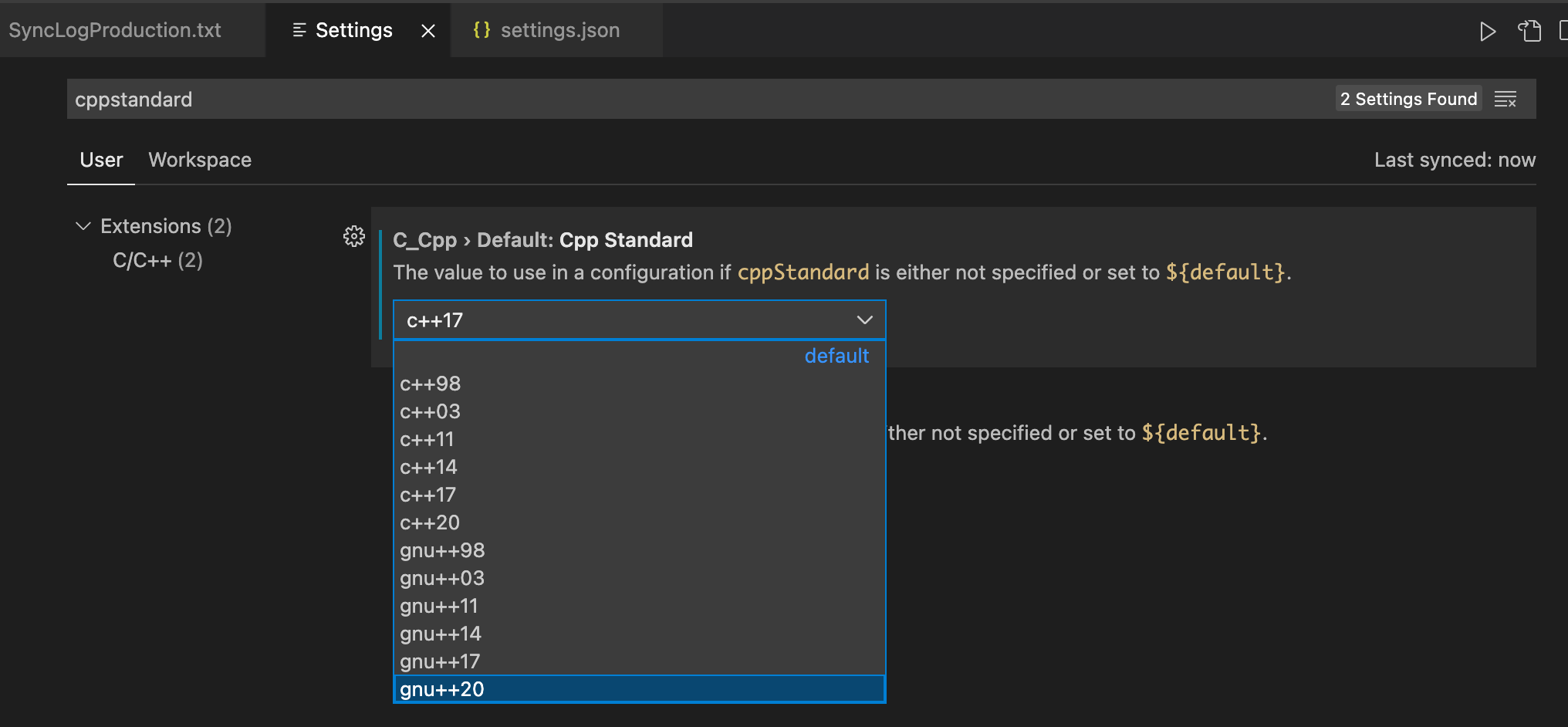1568x727 pixels.
Task: Open settings JSON file icon in toolbar
Action: (x=1529, y=31)
